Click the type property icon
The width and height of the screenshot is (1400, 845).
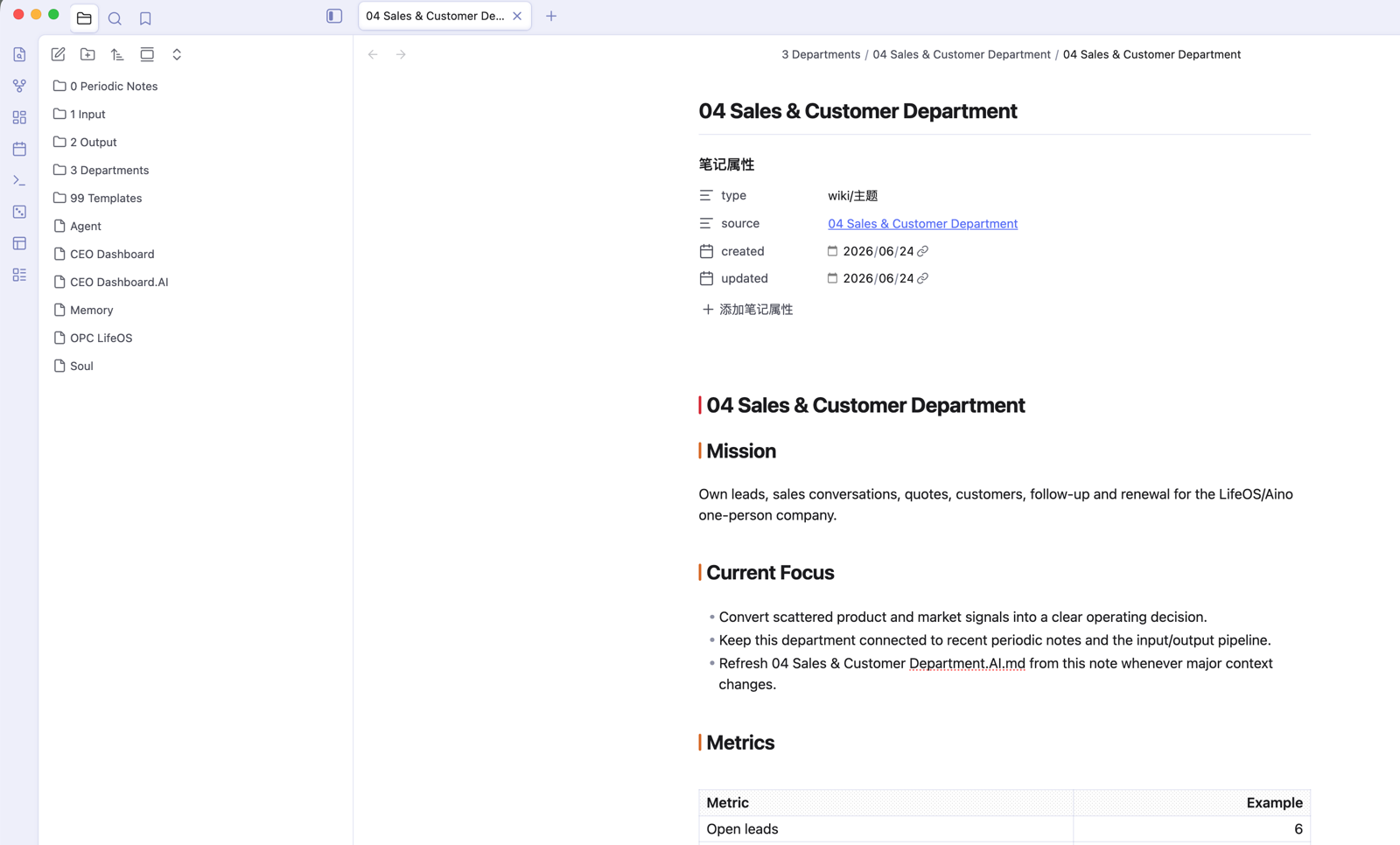click(706, 196)
